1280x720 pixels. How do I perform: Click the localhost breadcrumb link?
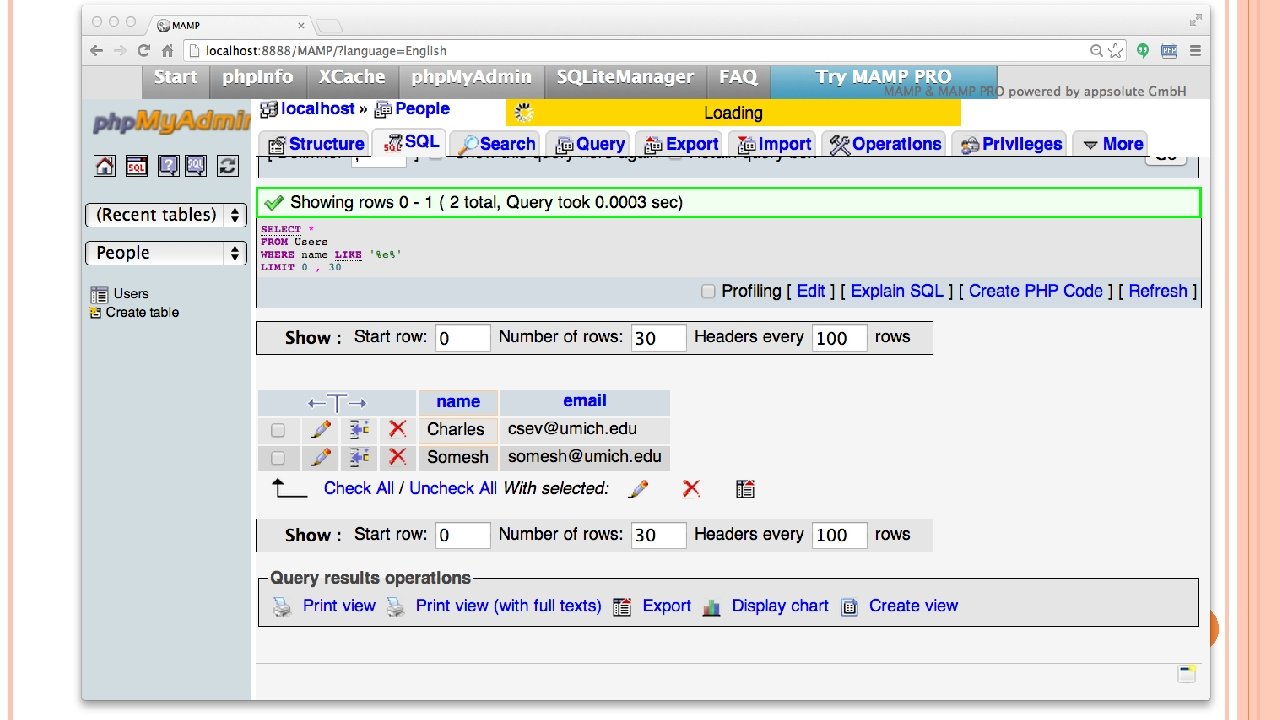[318, 109]
